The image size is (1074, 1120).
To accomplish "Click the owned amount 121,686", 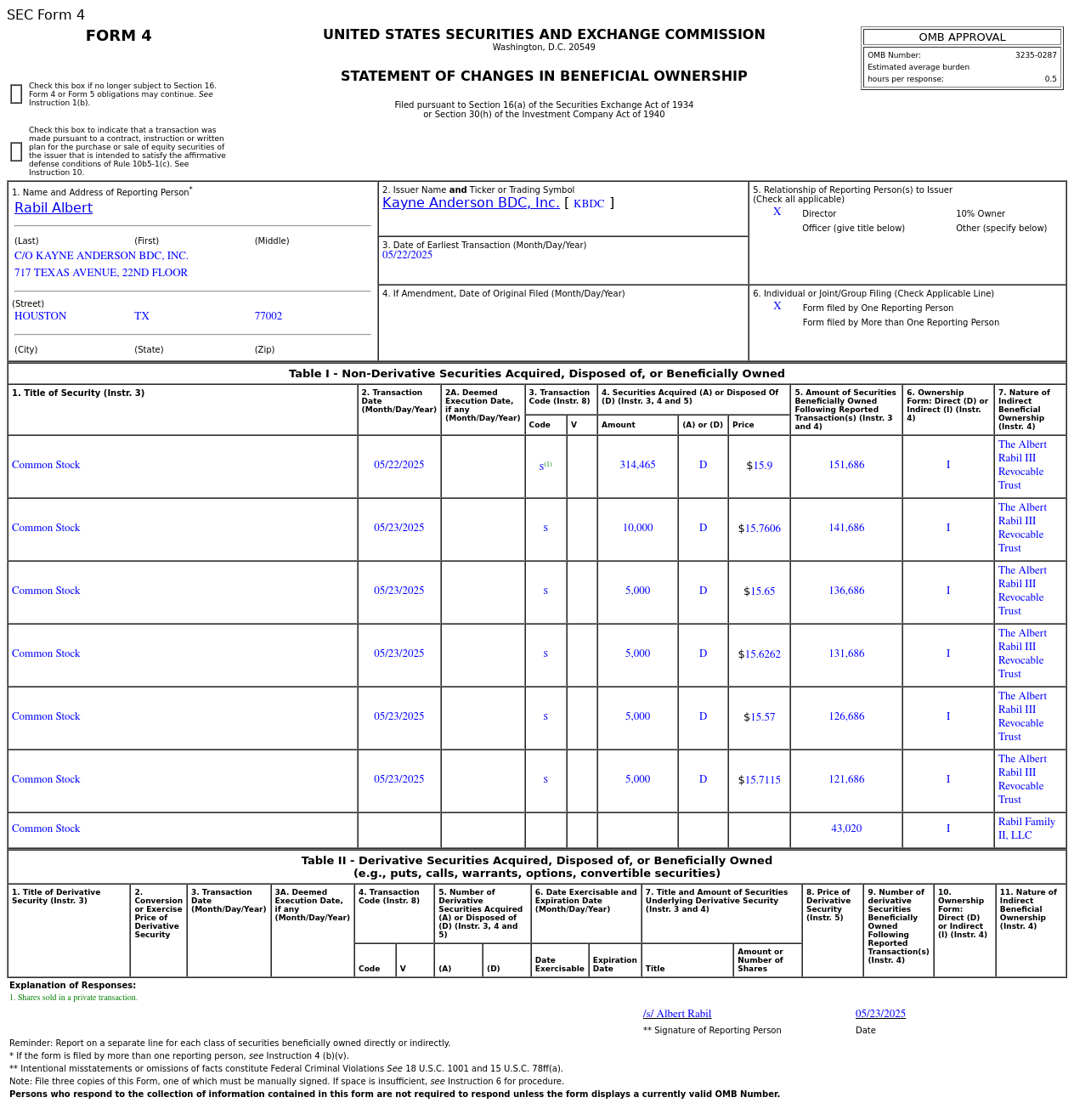I will (846, 779).
